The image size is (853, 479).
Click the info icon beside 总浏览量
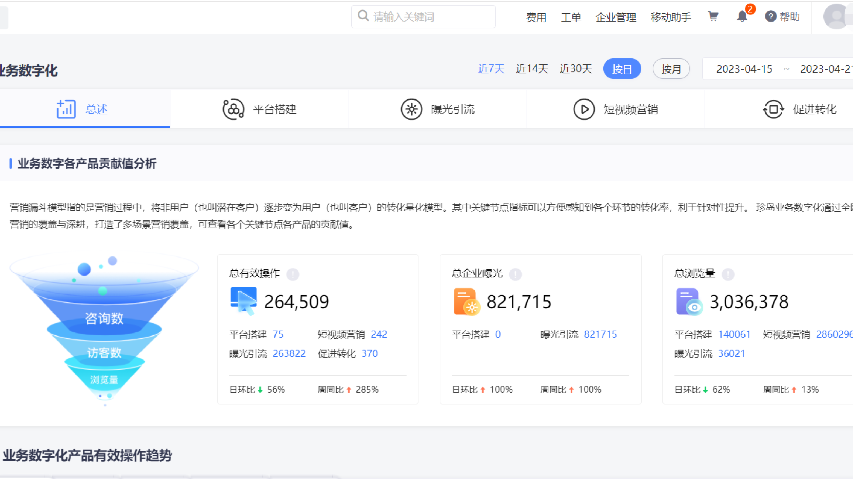728,274
